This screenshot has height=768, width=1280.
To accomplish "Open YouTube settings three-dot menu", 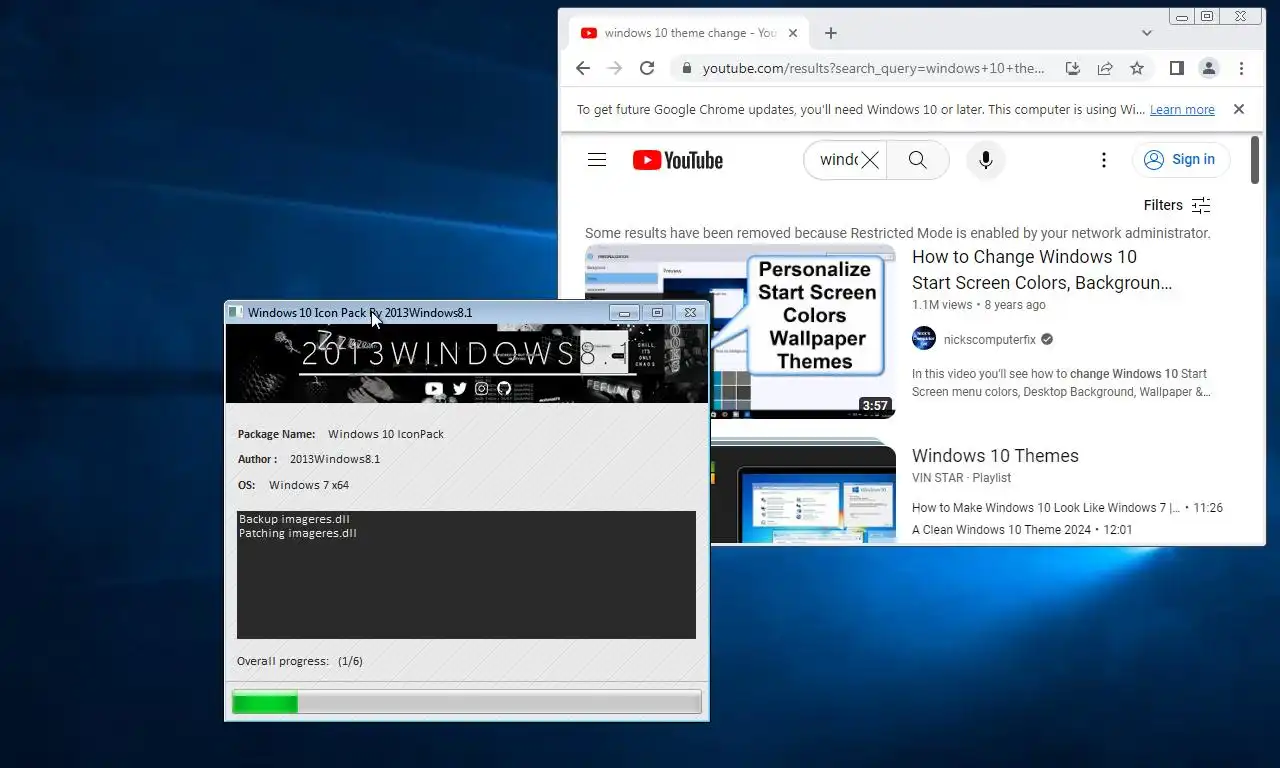I will pos(1104,160).
